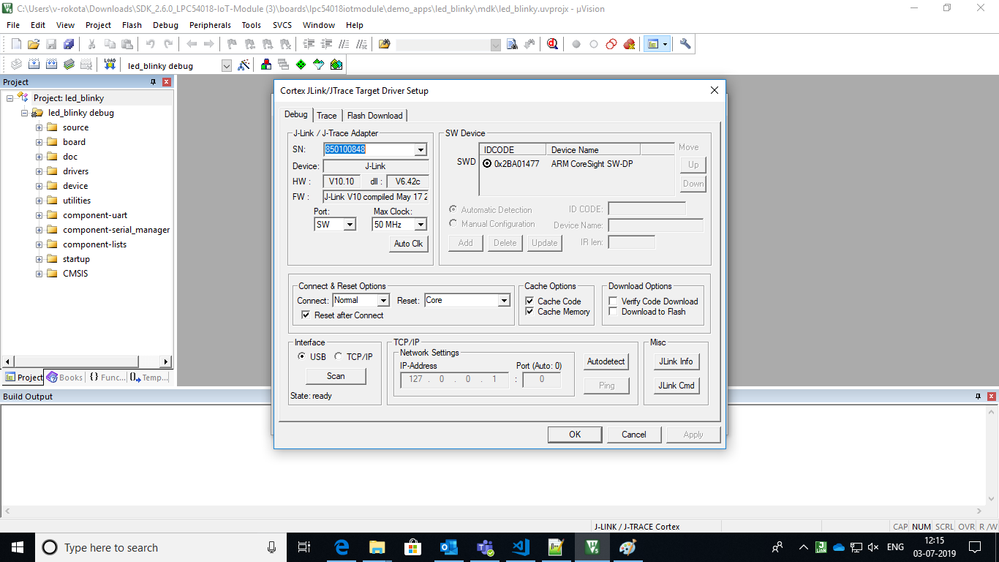Click the JLink Info button
Viewport: 999px width, 562px height.
(x=676, y=361)
